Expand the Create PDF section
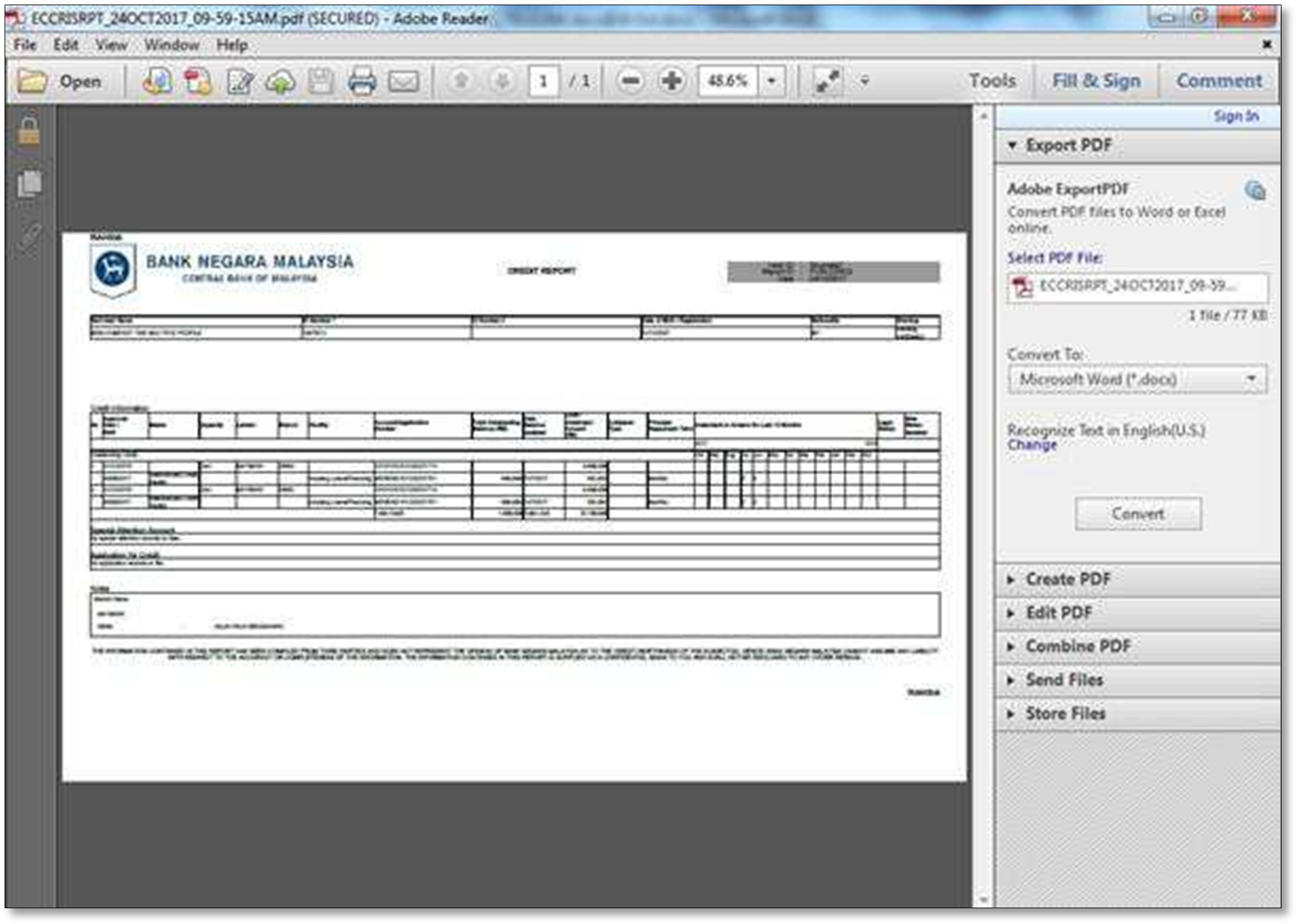Image resolution: width=1296 pixels, height=924 pixels. coord(1137,580)
